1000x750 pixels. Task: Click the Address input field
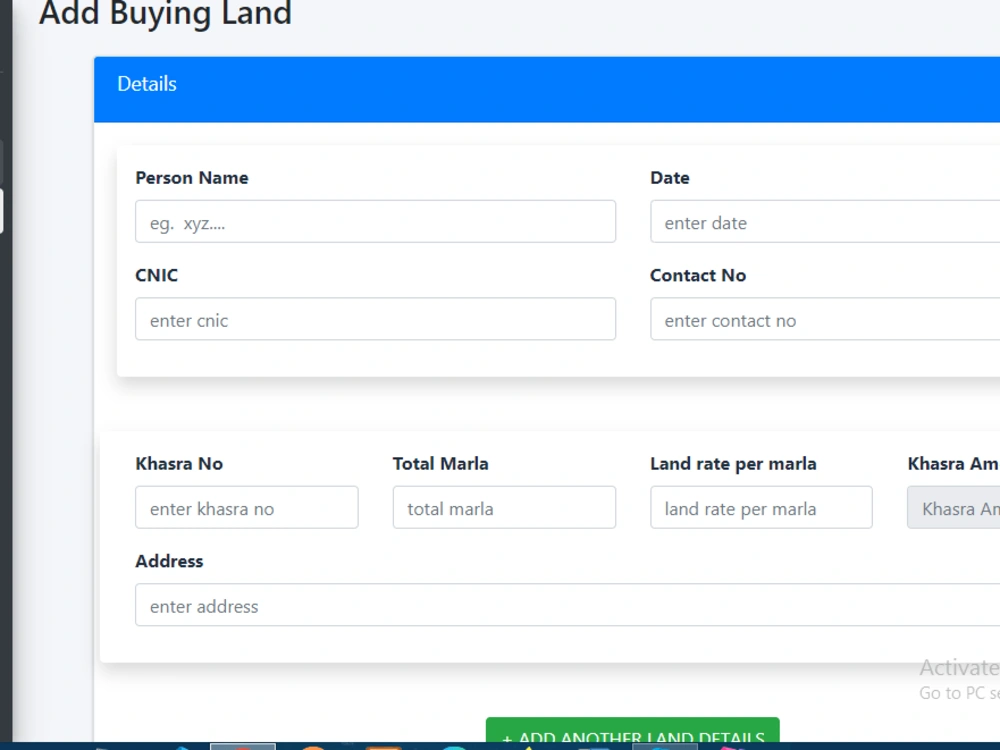coord(568,605)
